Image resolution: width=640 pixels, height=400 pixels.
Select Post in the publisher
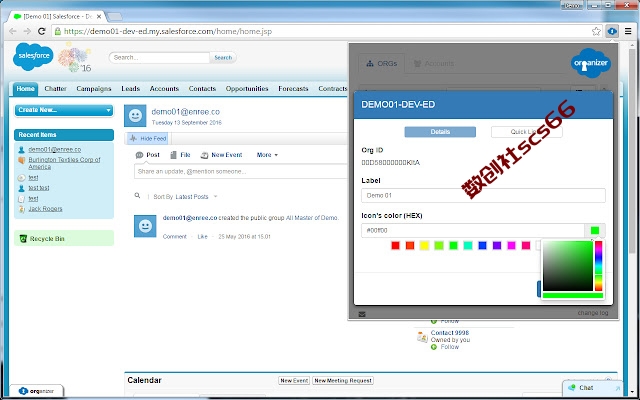coord(148,155)
